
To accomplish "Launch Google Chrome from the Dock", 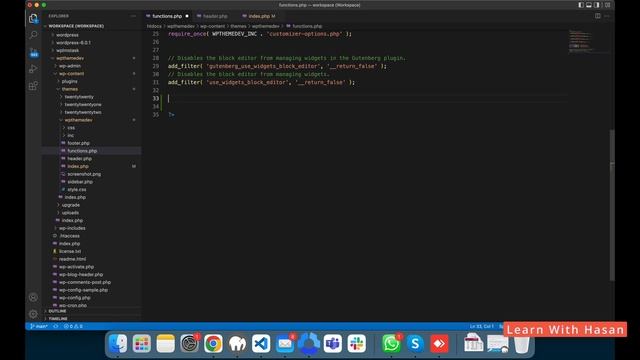I will click(x=213, y=344).
